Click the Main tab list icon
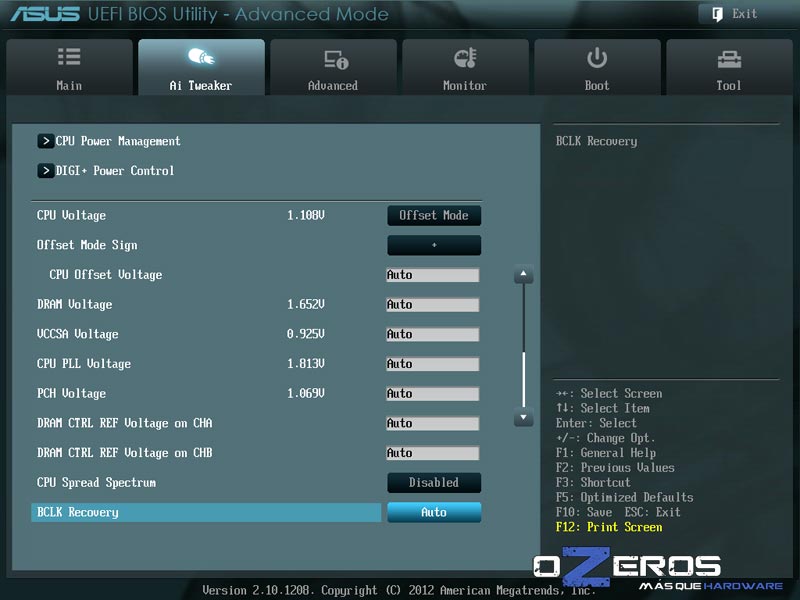Image resolution: width=800 pixels, height=600 pixels. [69, 57]
